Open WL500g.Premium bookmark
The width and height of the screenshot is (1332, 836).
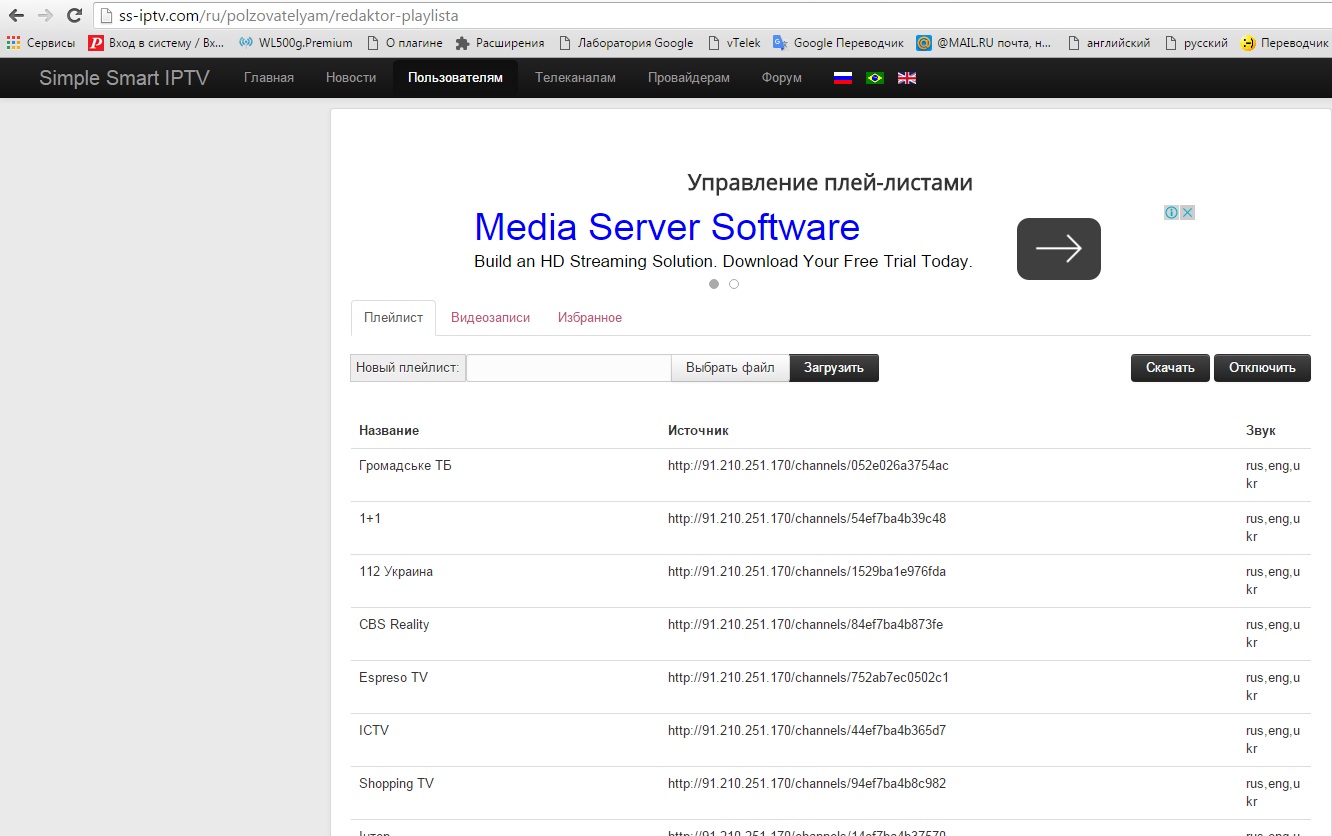point(296,43)
